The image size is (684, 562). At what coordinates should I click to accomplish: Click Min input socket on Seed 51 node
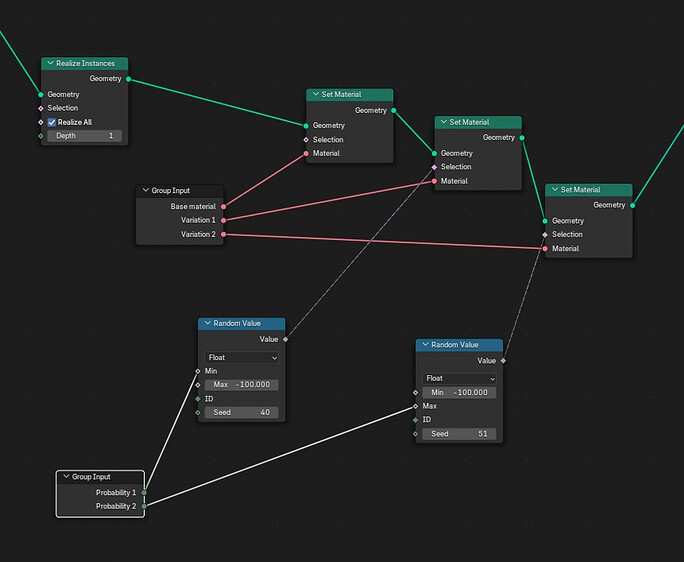[415, 392]
